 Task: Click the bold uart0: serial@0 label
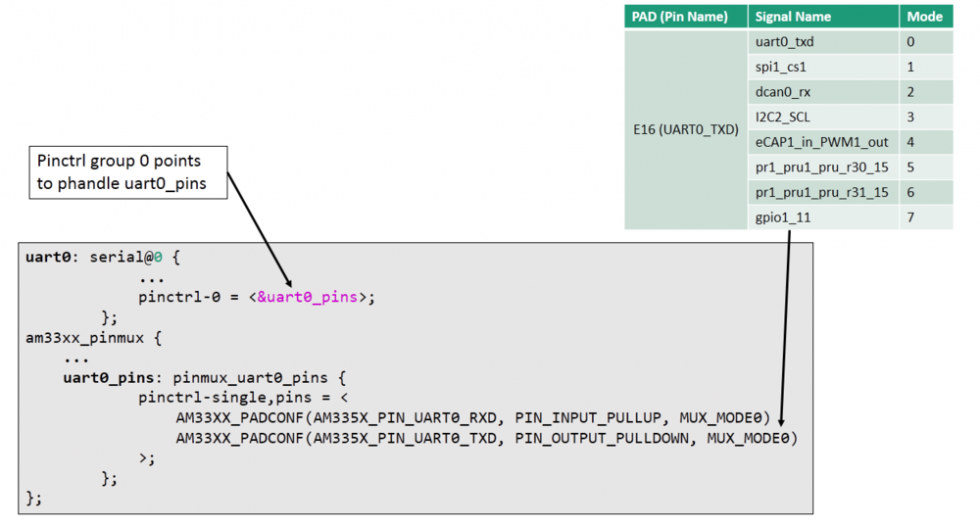tap(100, 257)
